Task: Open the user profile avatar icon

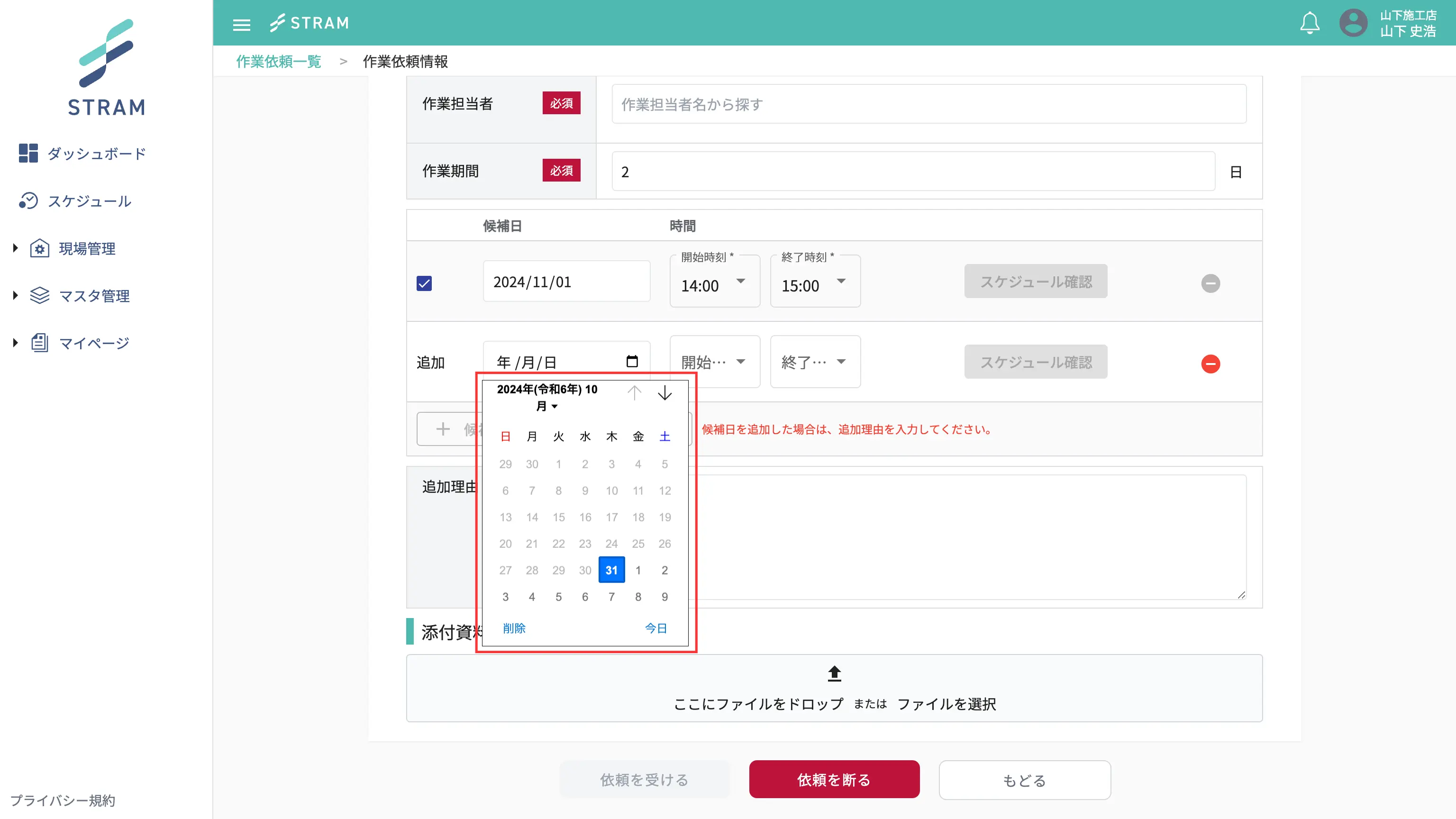Action: pyautogui.click(x=1353, y=23)
